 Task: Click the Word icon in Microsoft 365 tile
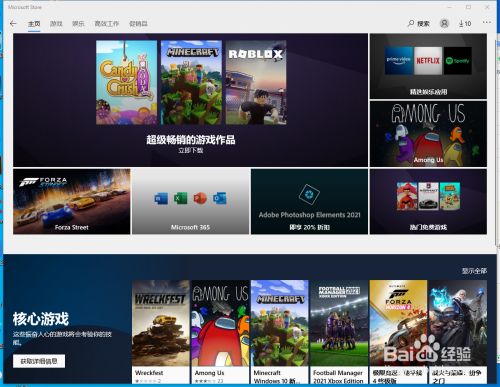click(161, 199)
